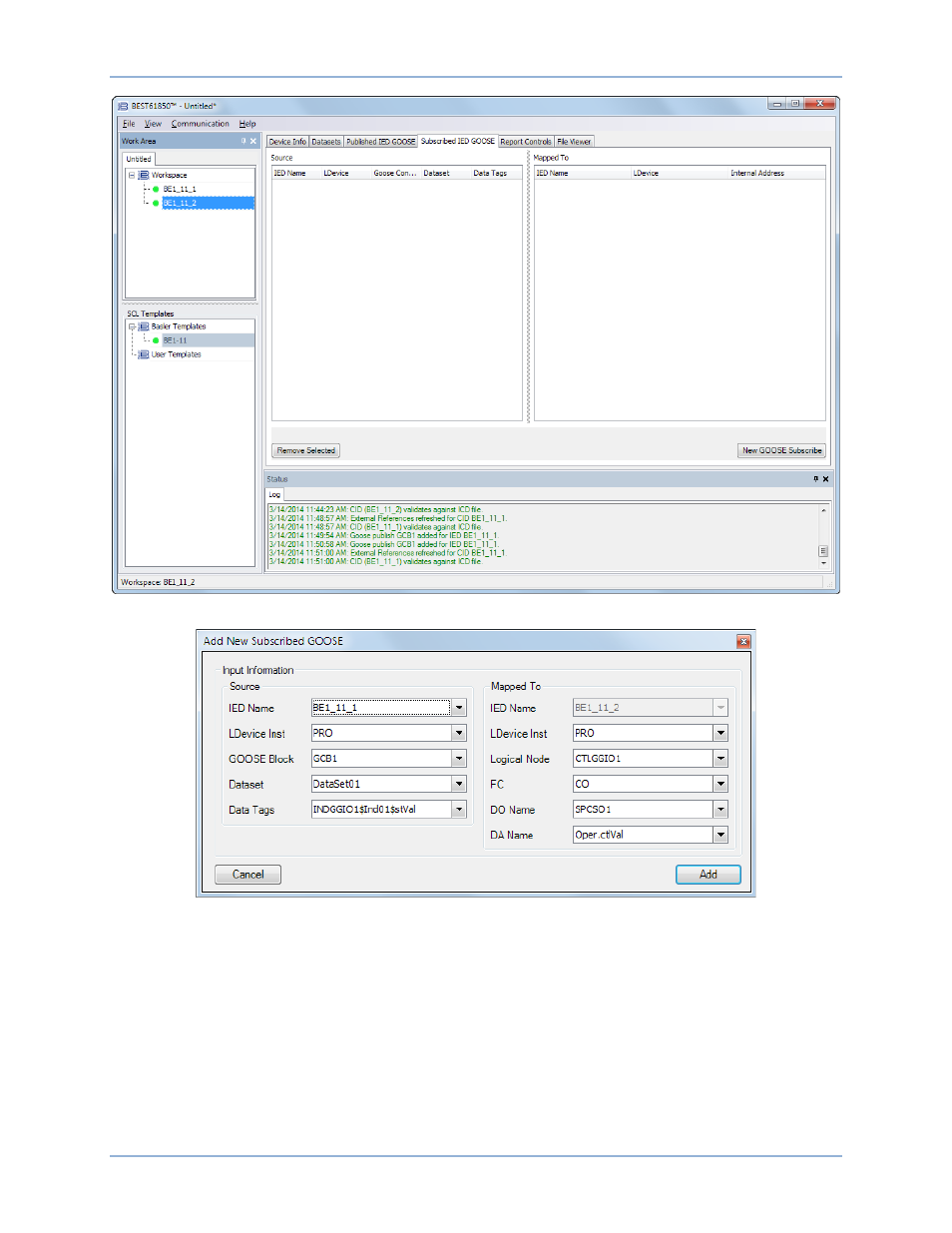Image resolution: width=952 pixels, height=1233 pixels.
Task: Select BE1-11 under Basler Templates
Action: pos(176,340)
